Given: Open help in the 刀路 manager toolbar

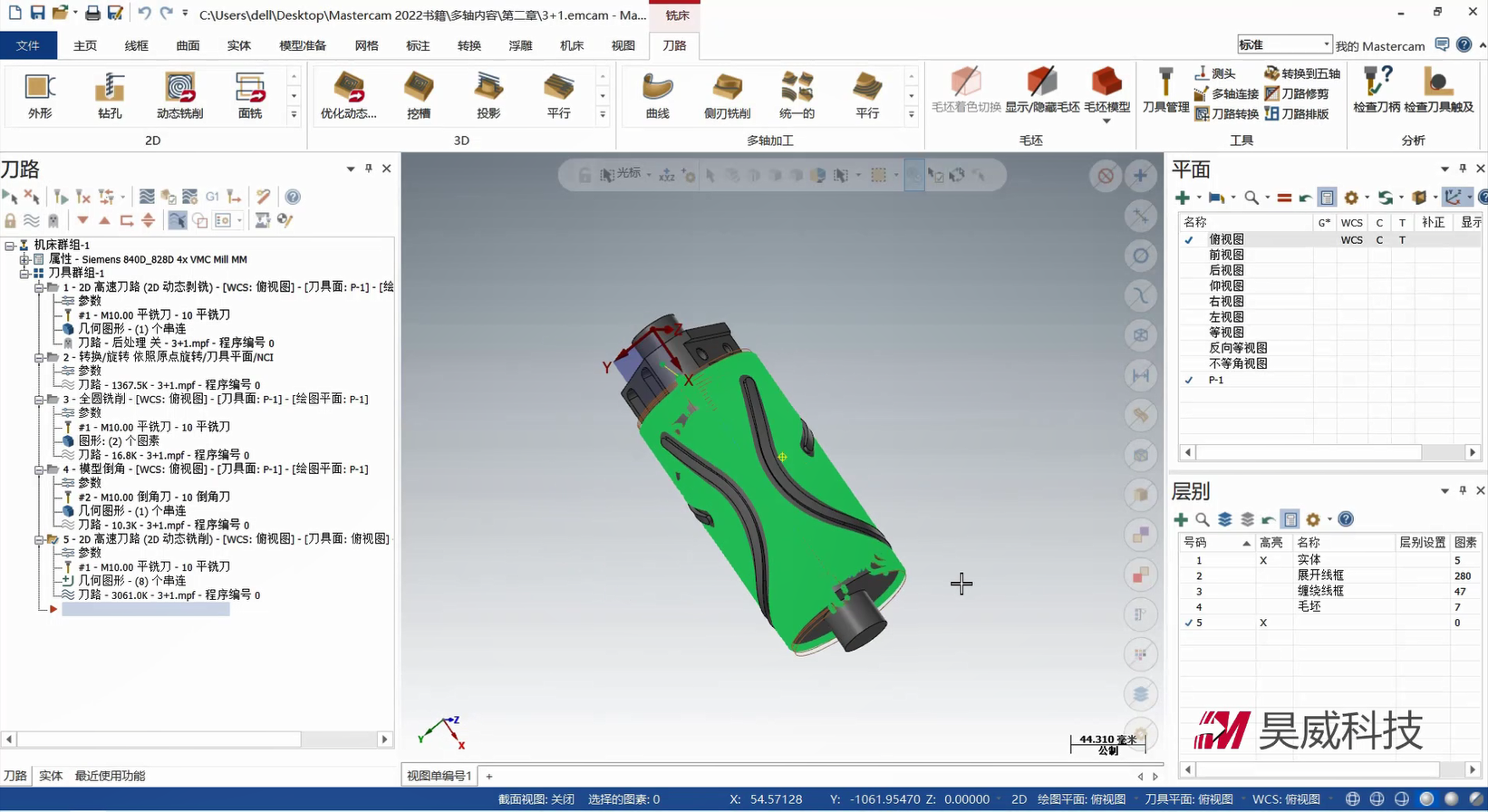Looking at the screenshot, I should (x=293, y=197).
